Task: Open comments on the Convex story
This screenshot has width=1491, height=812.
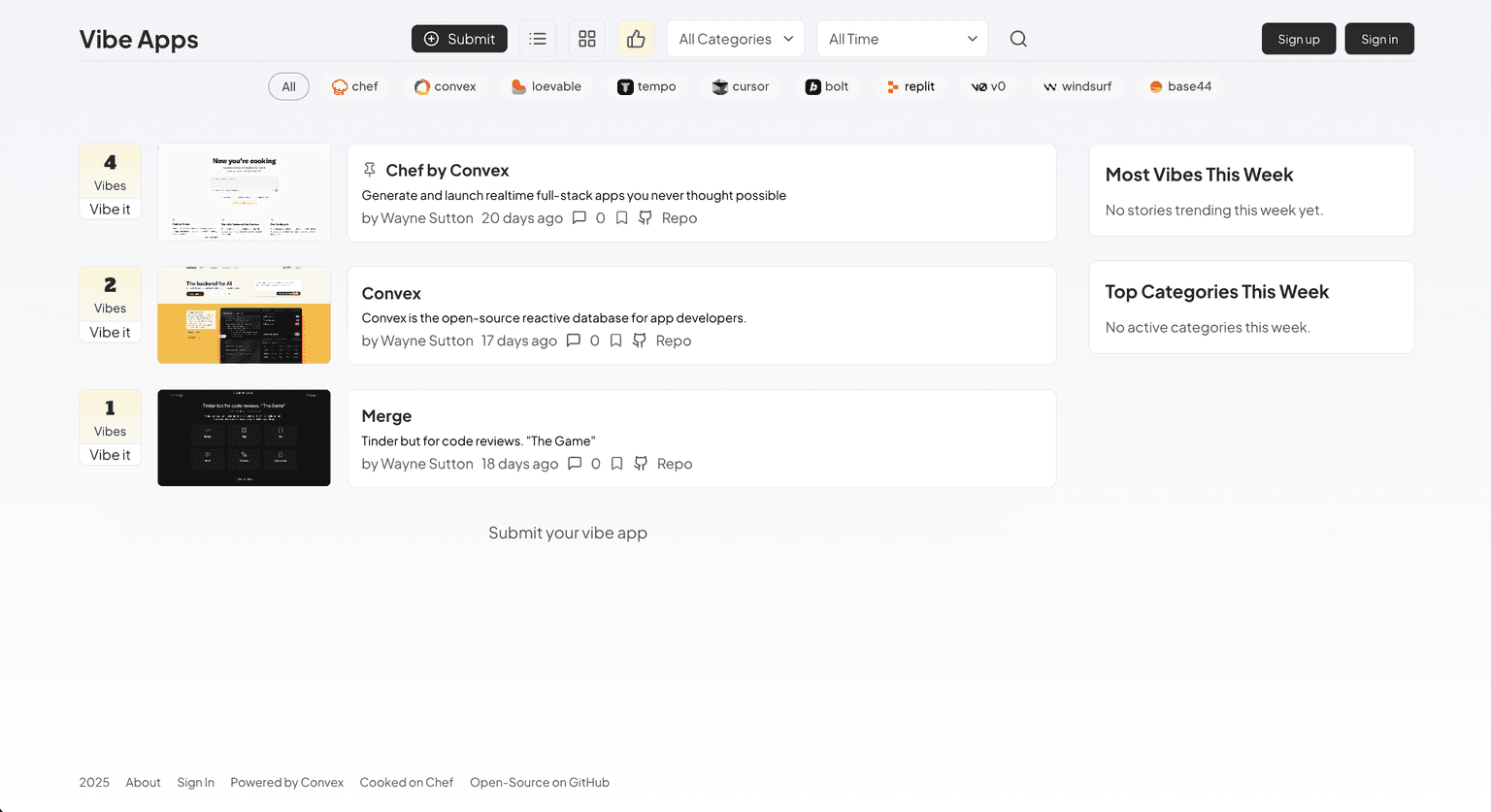Action: click(574, 341)
